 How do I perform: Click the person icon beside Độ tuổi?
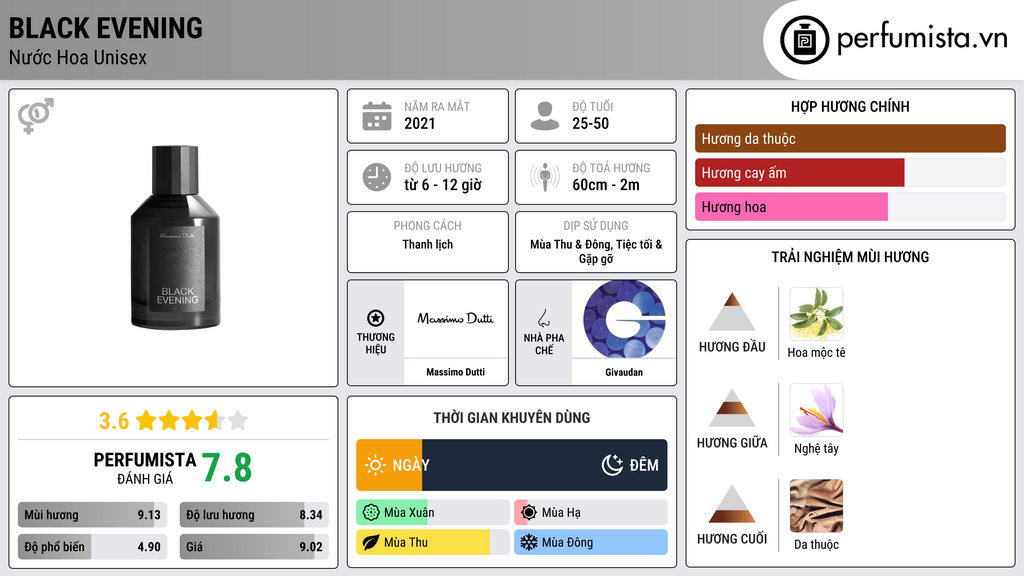click(x=545, y=116)
